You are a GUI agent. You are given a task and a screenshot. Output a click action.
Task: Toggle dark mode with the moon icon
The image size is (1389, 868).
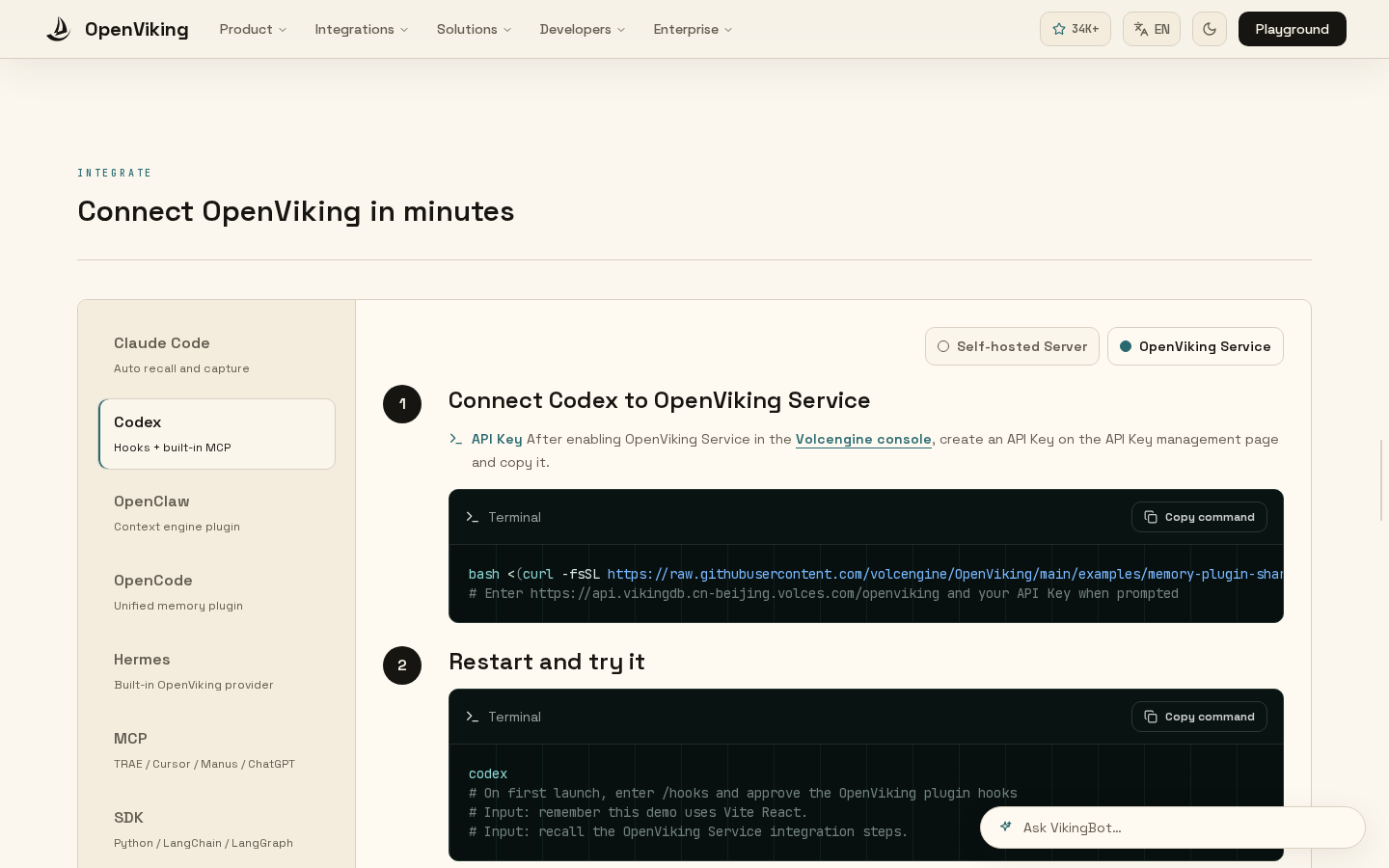click(1210, 29)
